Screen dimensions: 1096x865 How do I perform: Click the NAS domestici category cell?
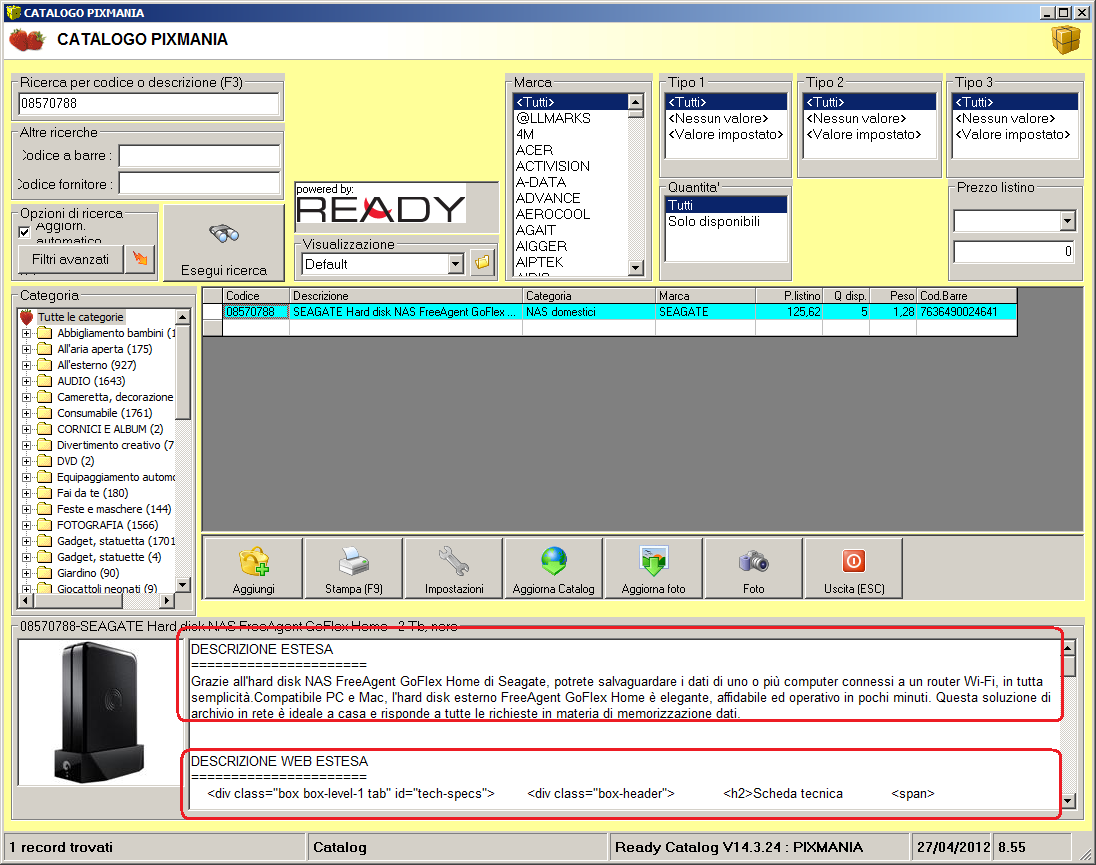click(589, 312)
